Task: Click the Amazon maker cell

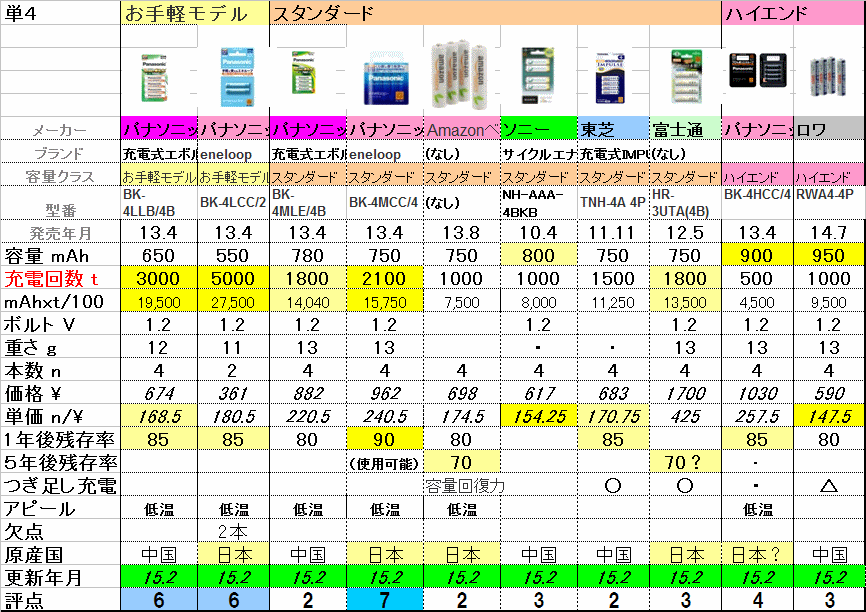Action: pos(462,129)
